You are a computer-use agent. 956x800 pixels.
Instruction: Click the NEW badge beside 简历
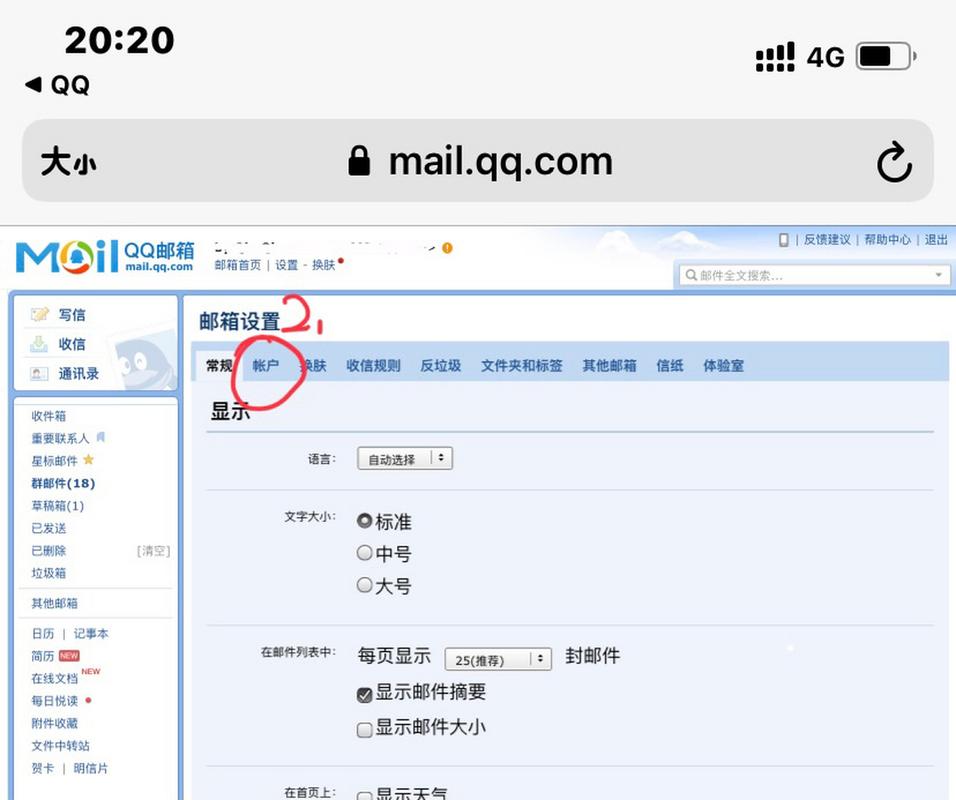pos(69,656)
